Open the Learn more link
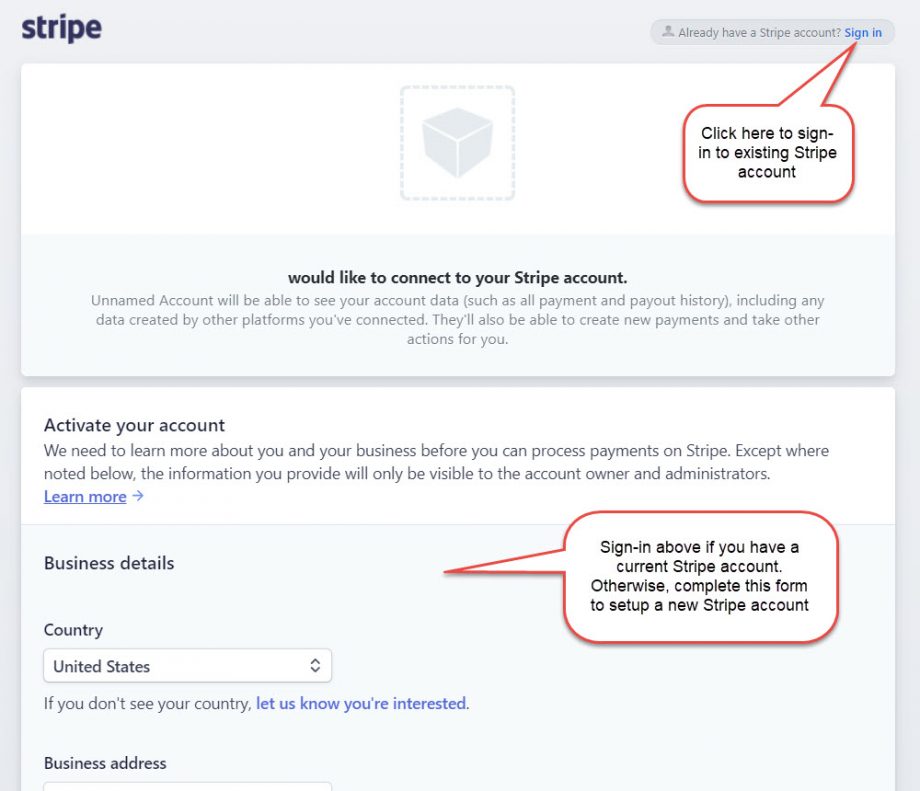 click(84, 496)
